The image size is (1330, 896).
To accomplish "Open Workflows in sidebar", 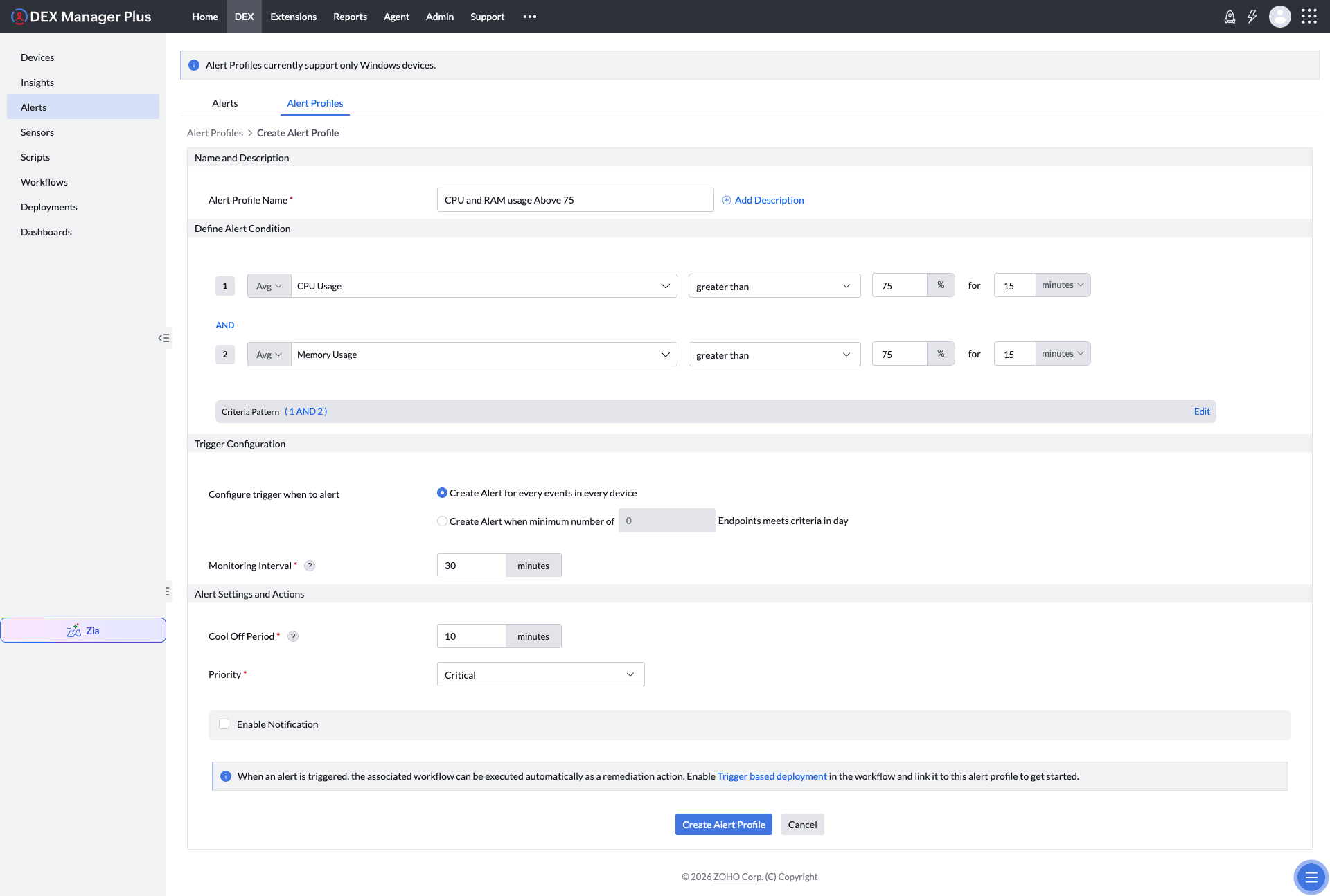I will pos(83,182).
